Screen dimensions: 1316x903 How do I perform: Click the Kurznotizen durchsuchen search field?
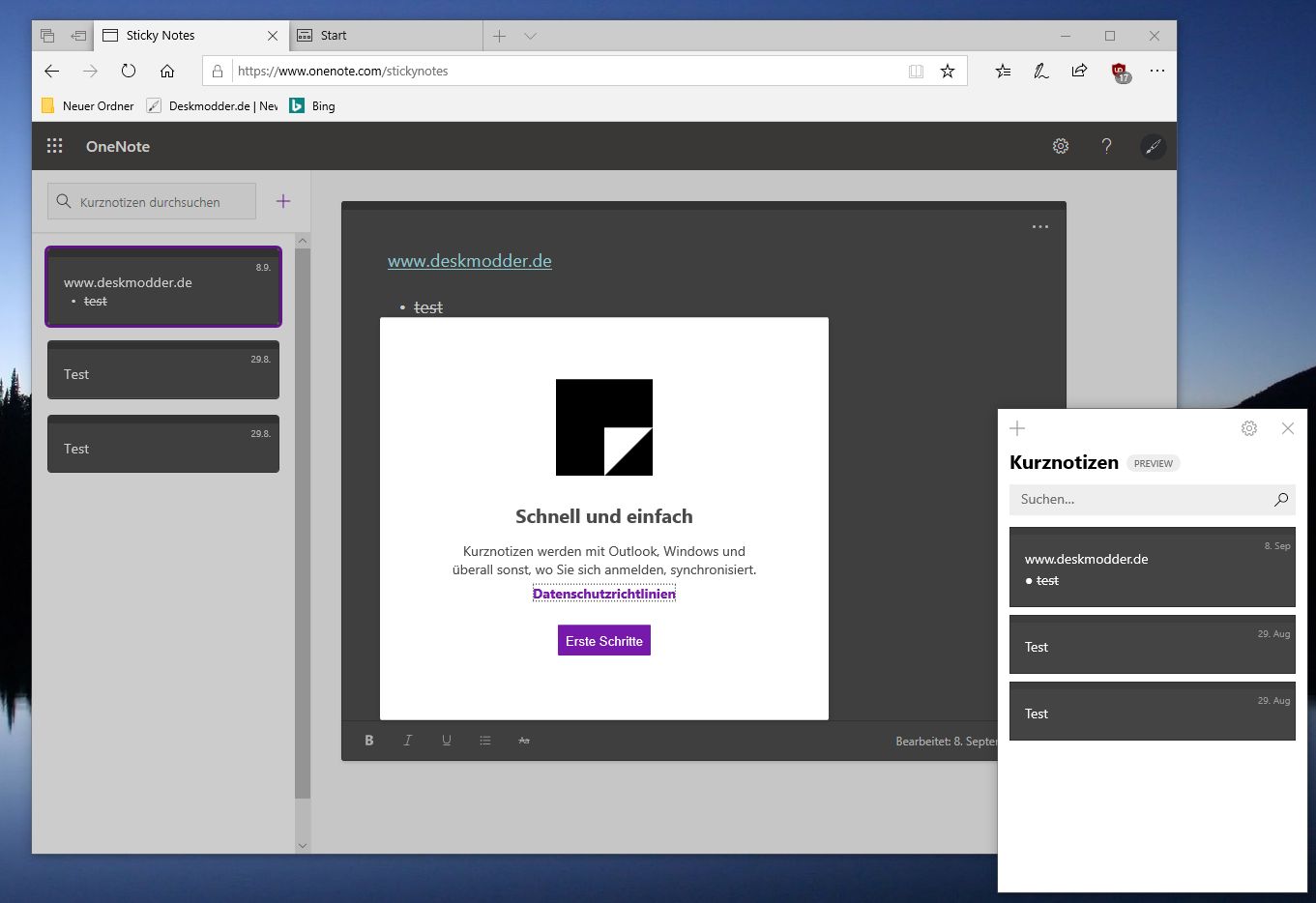click(x=152, y=201)
